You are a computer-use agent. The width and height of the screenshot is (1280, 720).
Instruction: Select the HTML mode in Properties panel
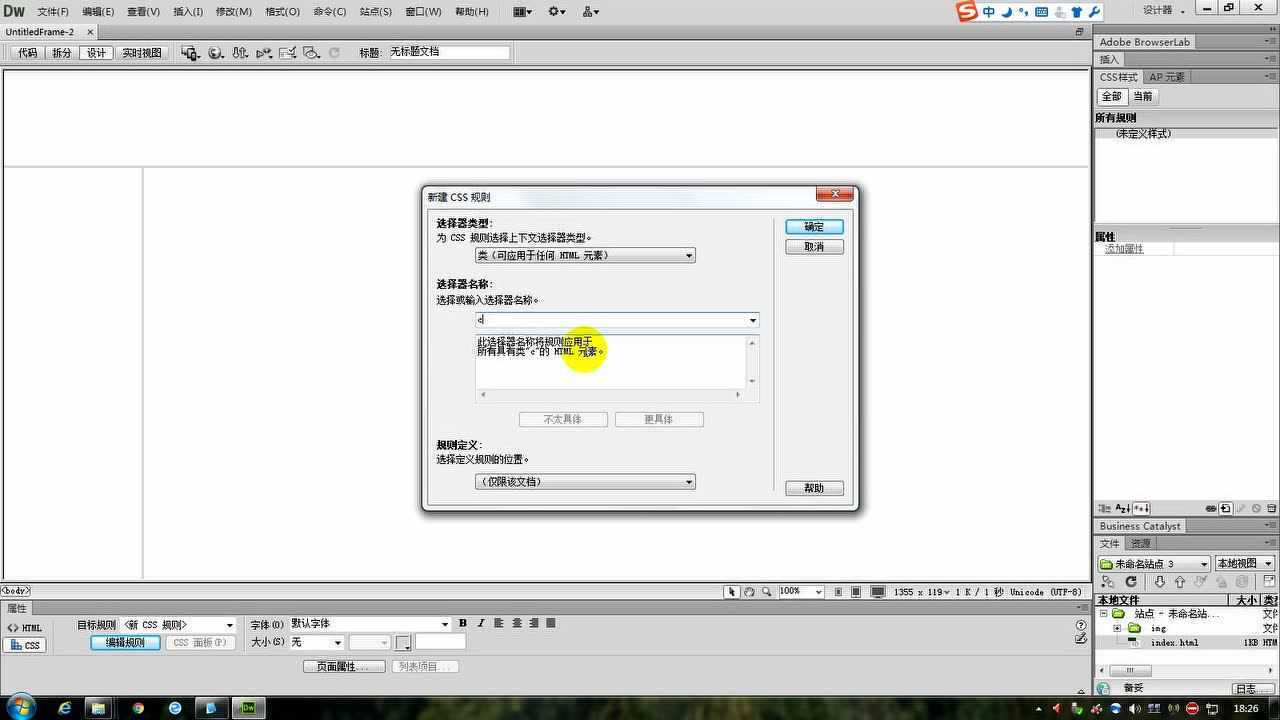point(25,628)
